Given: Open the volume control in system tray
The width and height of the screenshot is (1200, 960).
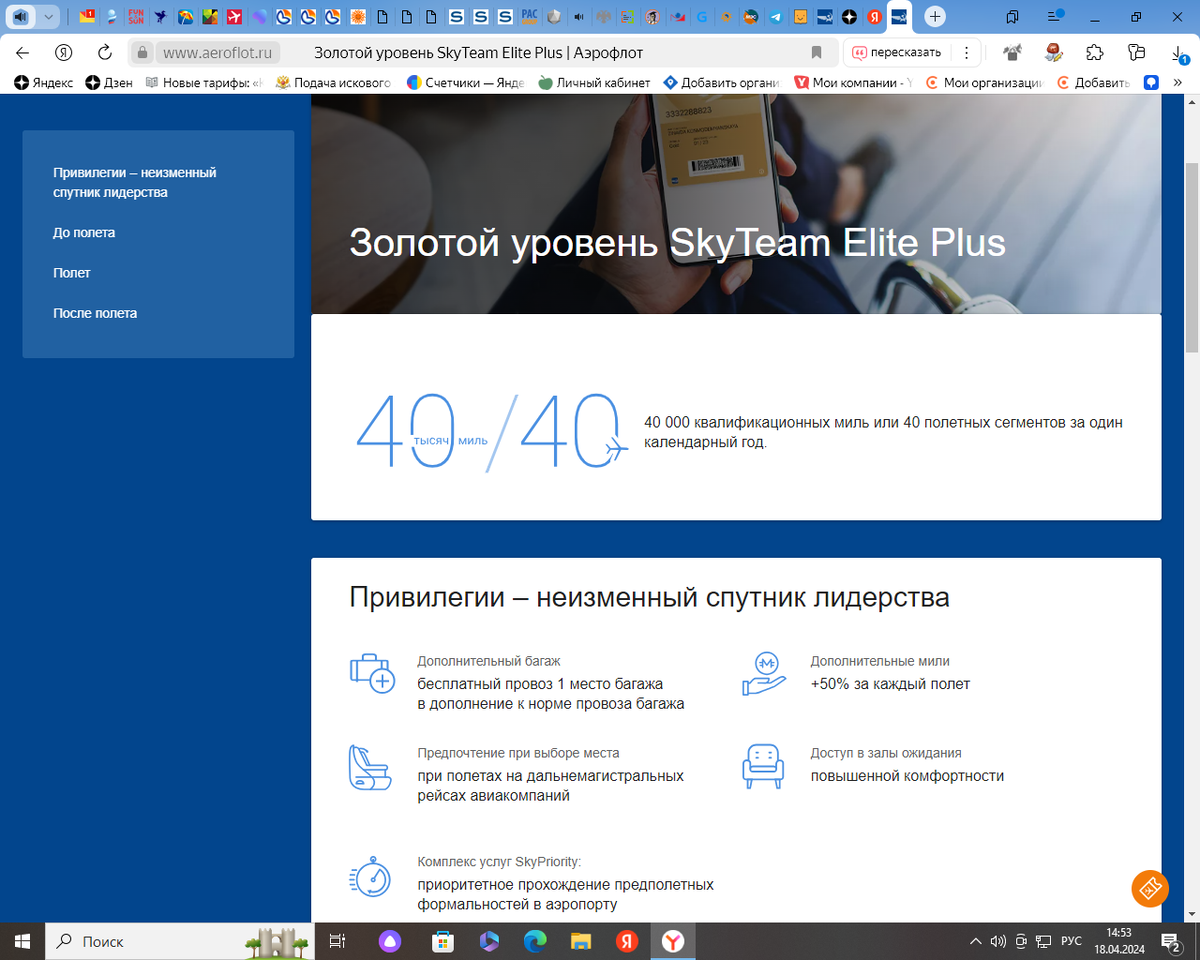Looking at the screenshot, I should 997,941.
